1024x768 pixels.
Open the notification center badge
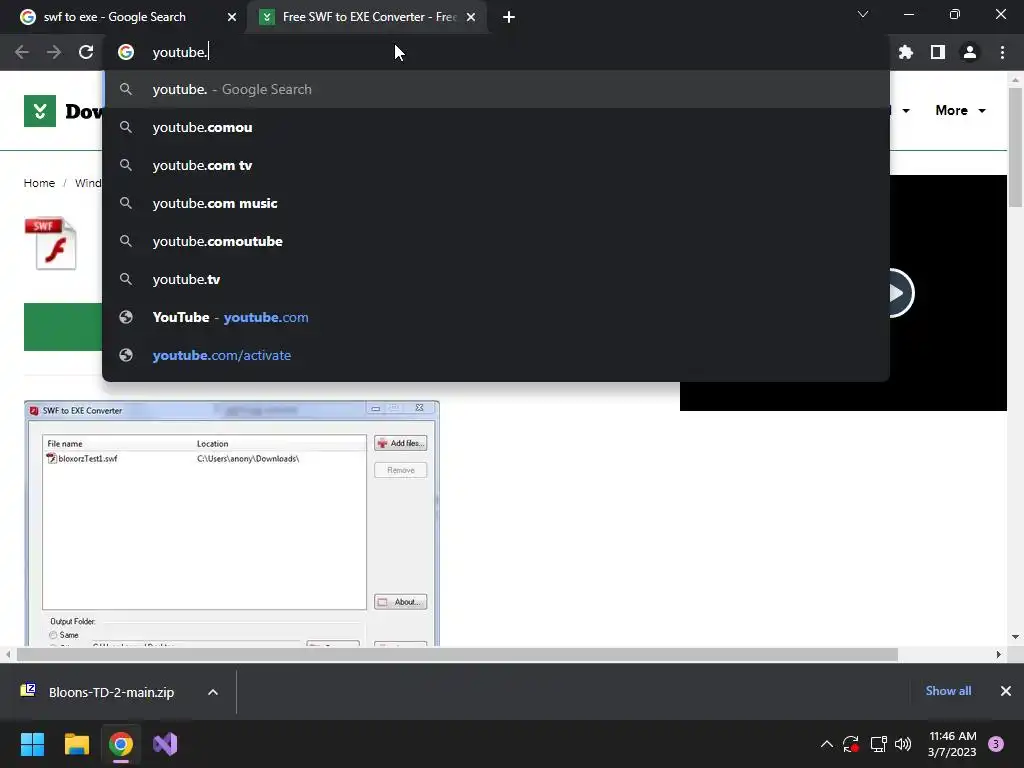(x=996, y=744)
